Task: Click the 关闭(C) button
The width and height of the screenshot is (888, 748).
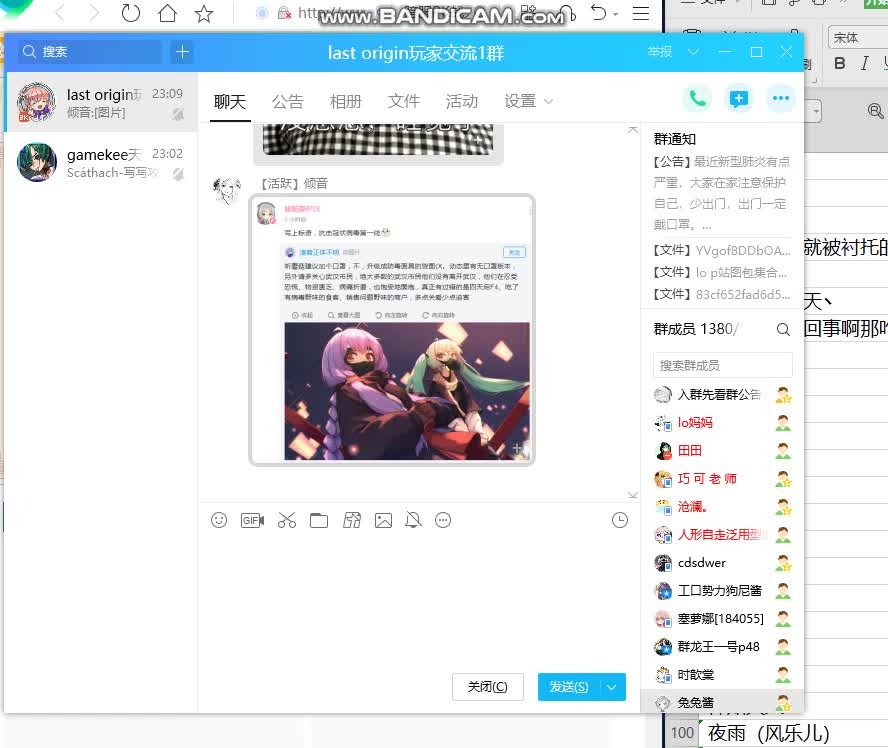Action: [x=488, y=687]
